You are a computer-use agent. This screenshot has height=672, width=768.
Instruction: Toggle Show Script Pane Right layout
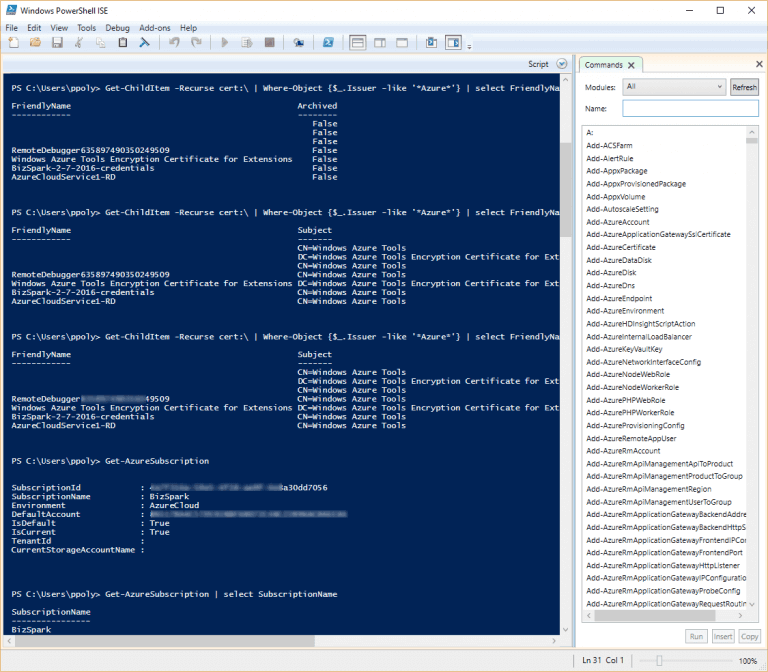380,43
